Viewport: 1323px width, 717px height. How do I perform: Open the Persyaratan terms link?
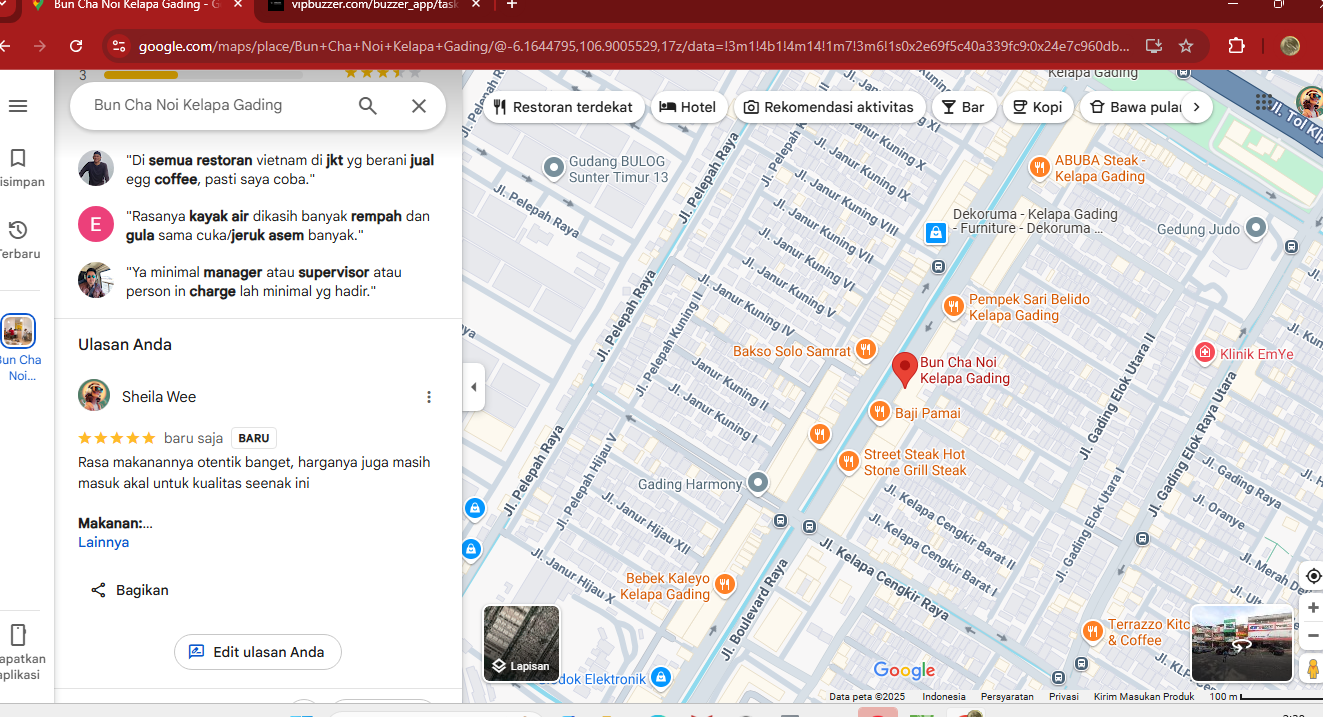coord(1006,697)
